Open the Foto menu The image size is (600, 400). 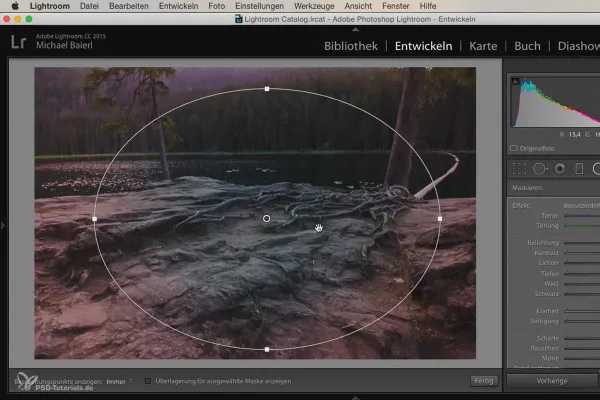[x=217, y=6]
